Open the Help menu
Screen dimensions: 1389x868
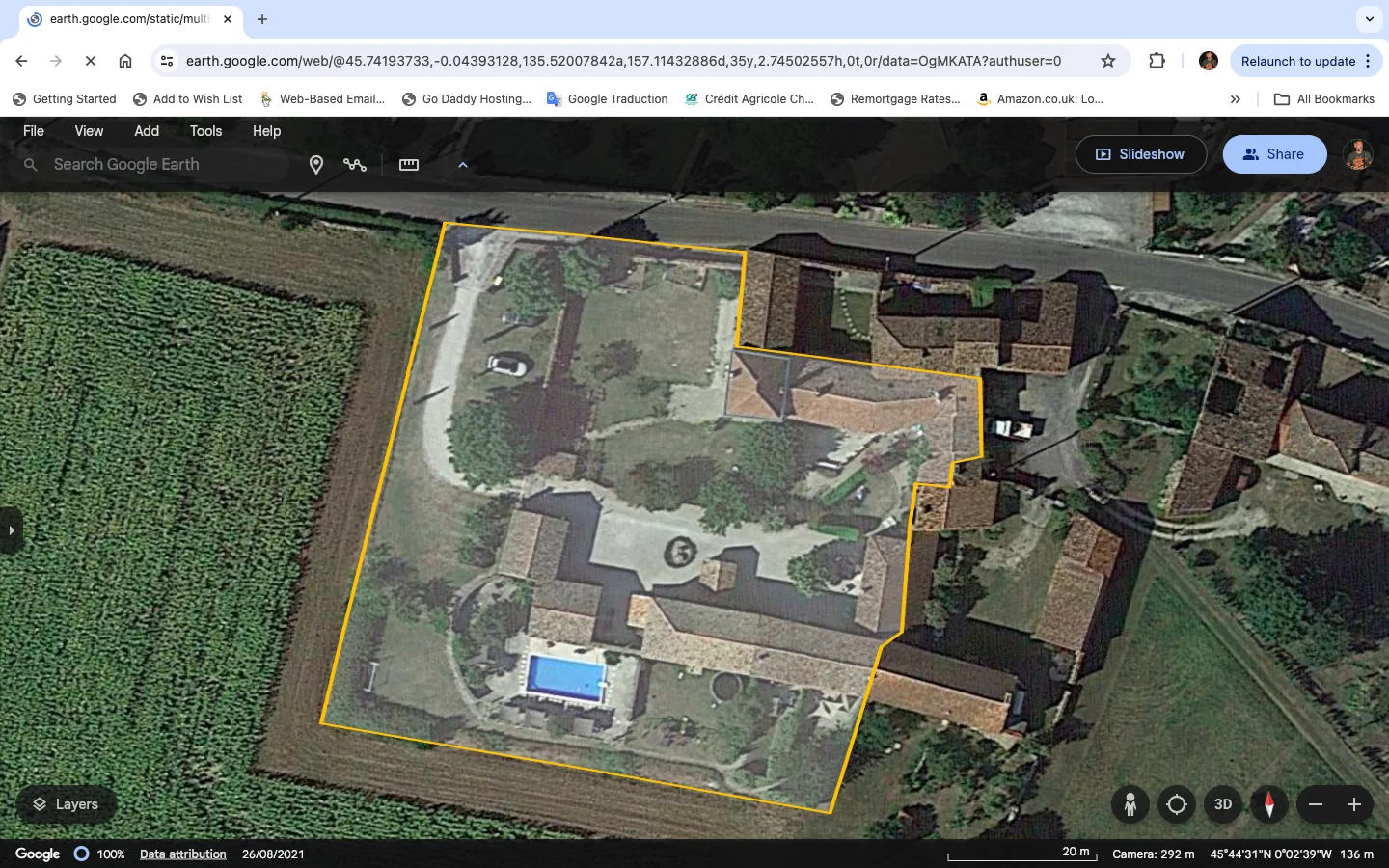[x=266, y=131]
